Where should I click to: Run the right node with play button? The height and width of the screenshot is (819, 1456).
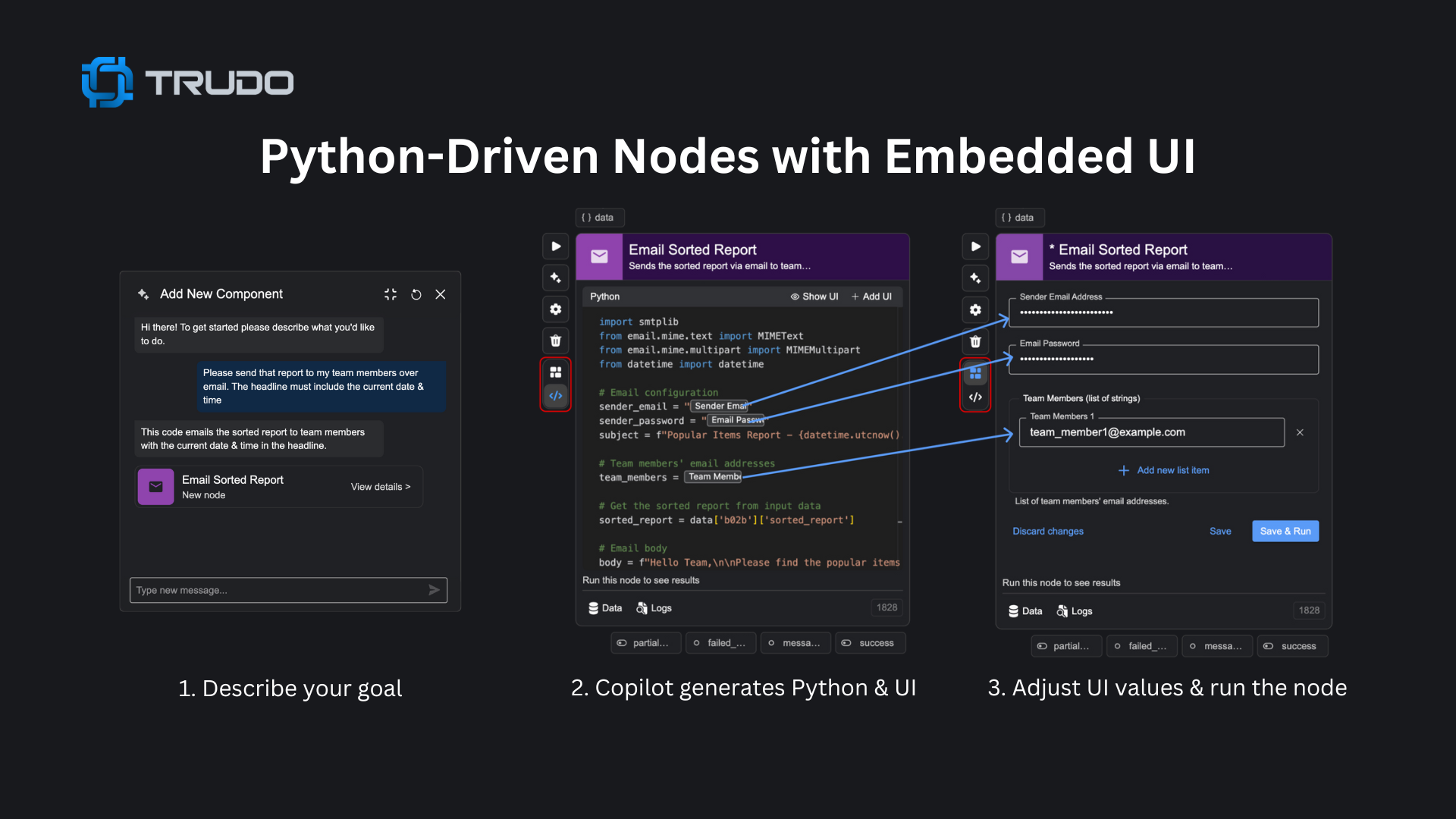tap(976, 246)
